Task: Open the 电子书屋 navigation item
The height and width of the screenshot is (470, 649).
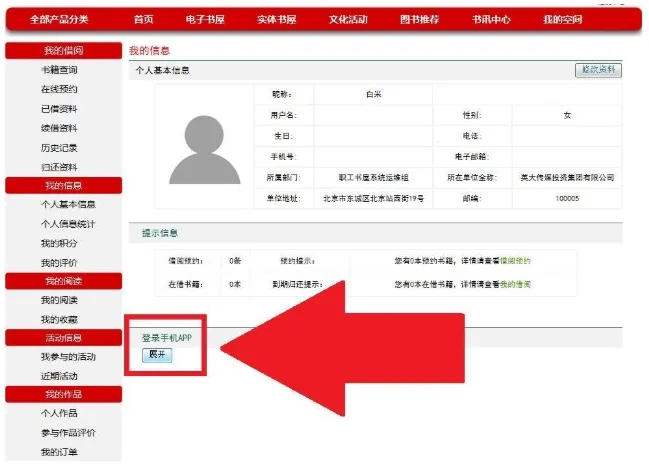Action: tap(205, 19)
